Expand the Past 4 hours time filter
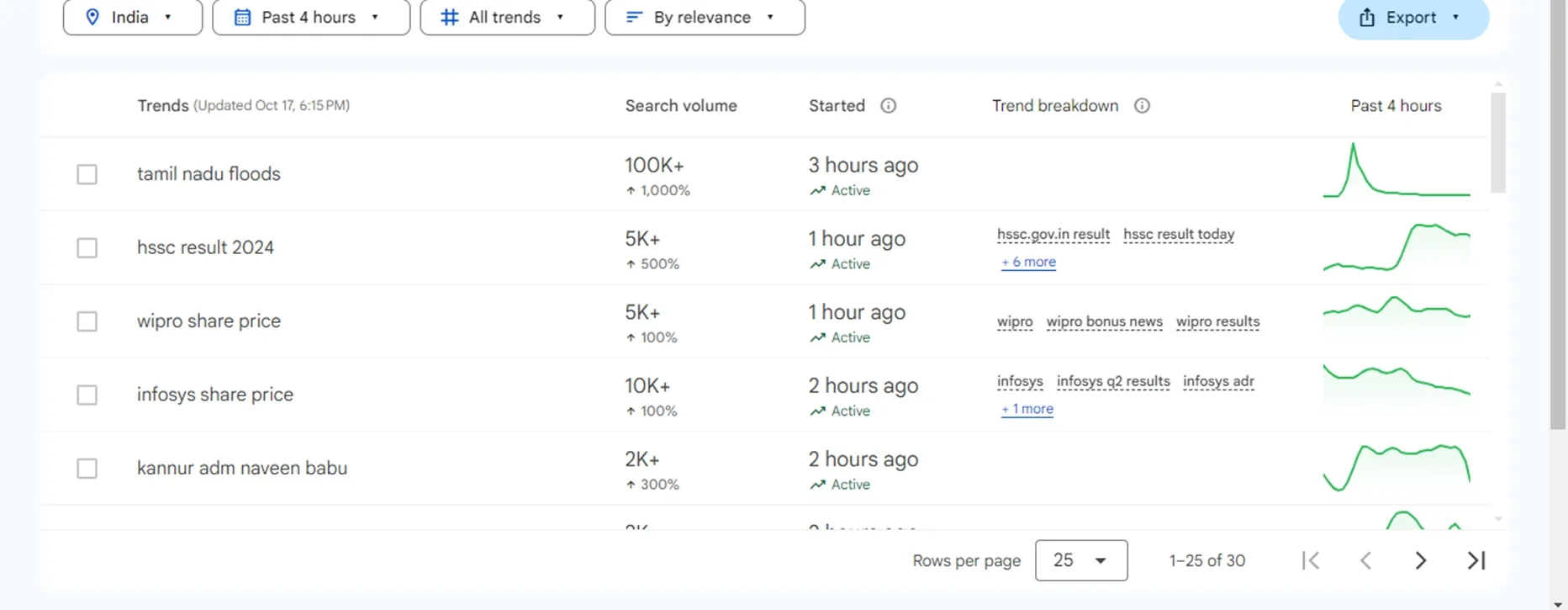This screenshot has width=1568, height=610. point(310,17)
